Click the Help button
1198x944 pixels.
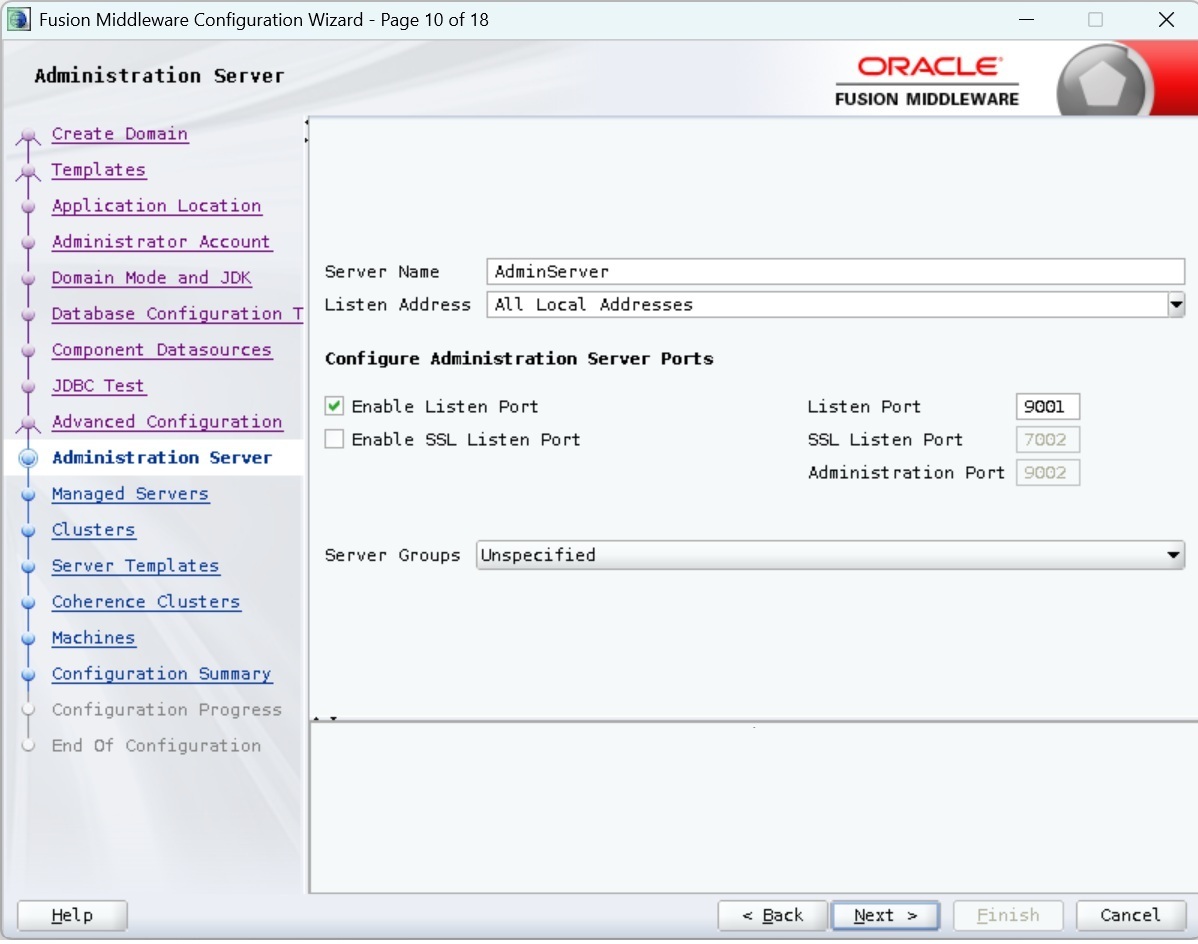pos(72,915)
